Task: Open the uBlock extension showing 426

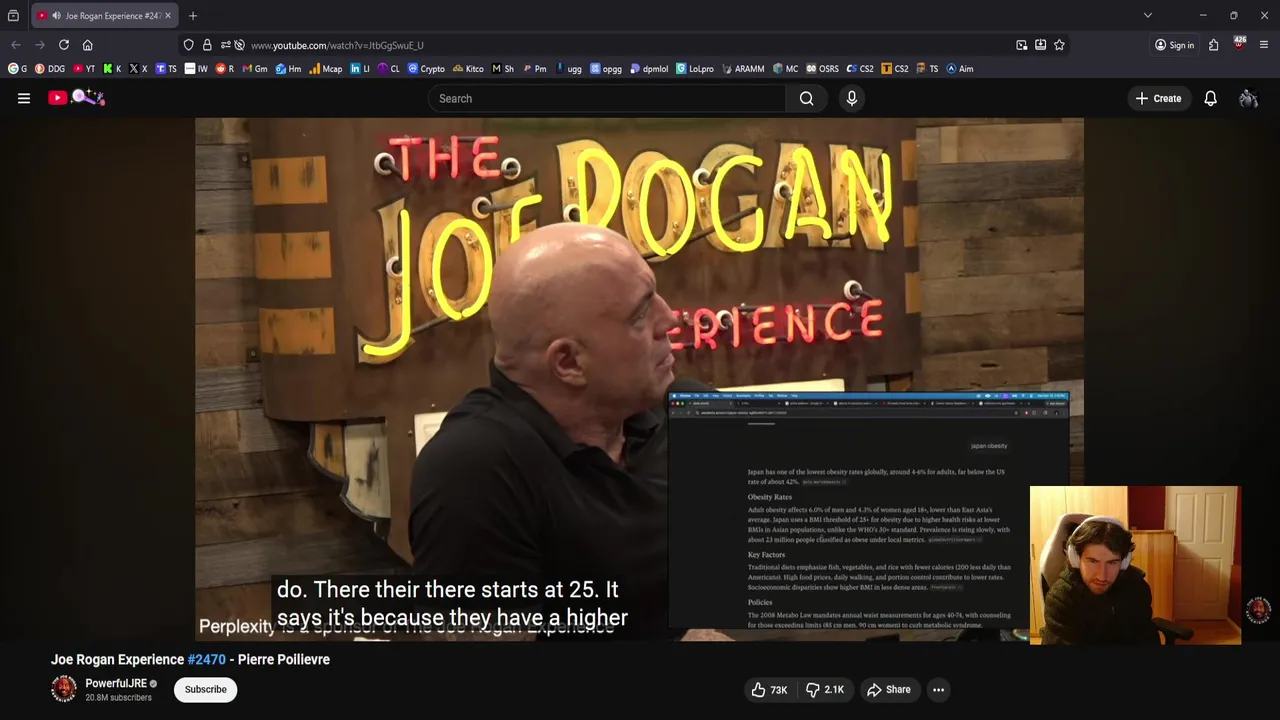Action: pyautogui.click(x=1239, y=44)
